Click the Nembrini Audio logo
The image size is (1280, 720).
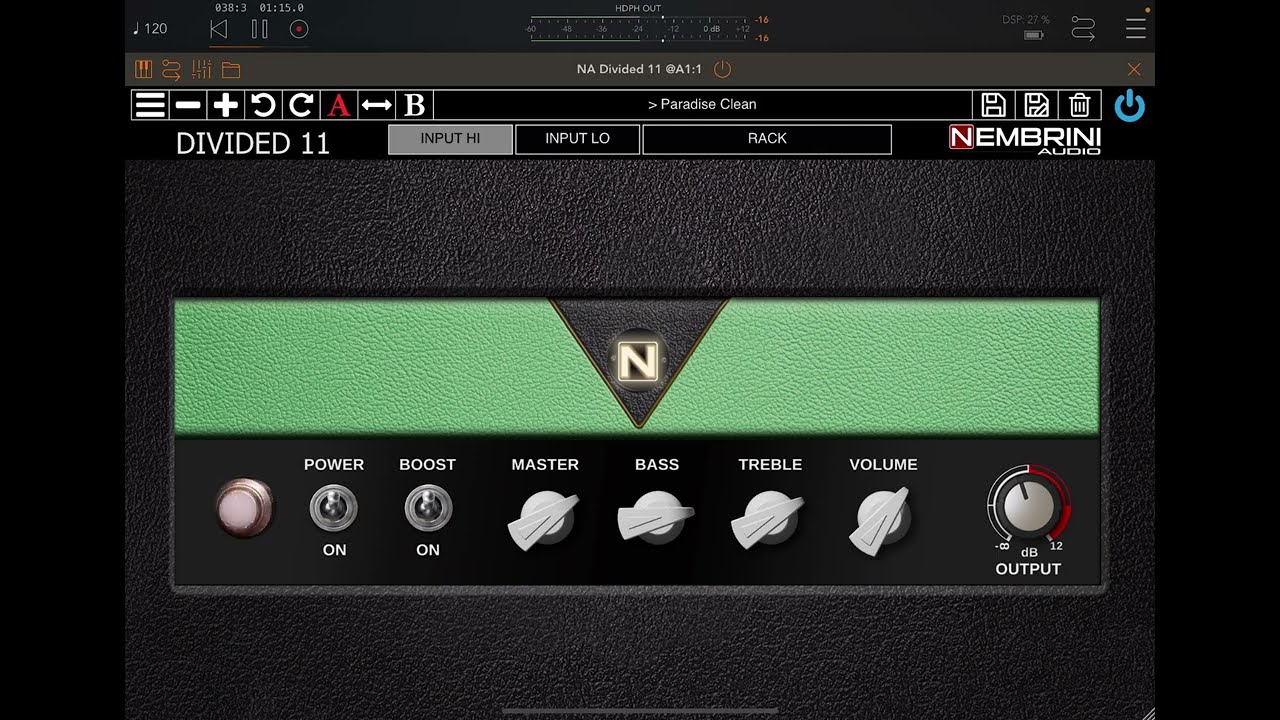point(1025,140)
